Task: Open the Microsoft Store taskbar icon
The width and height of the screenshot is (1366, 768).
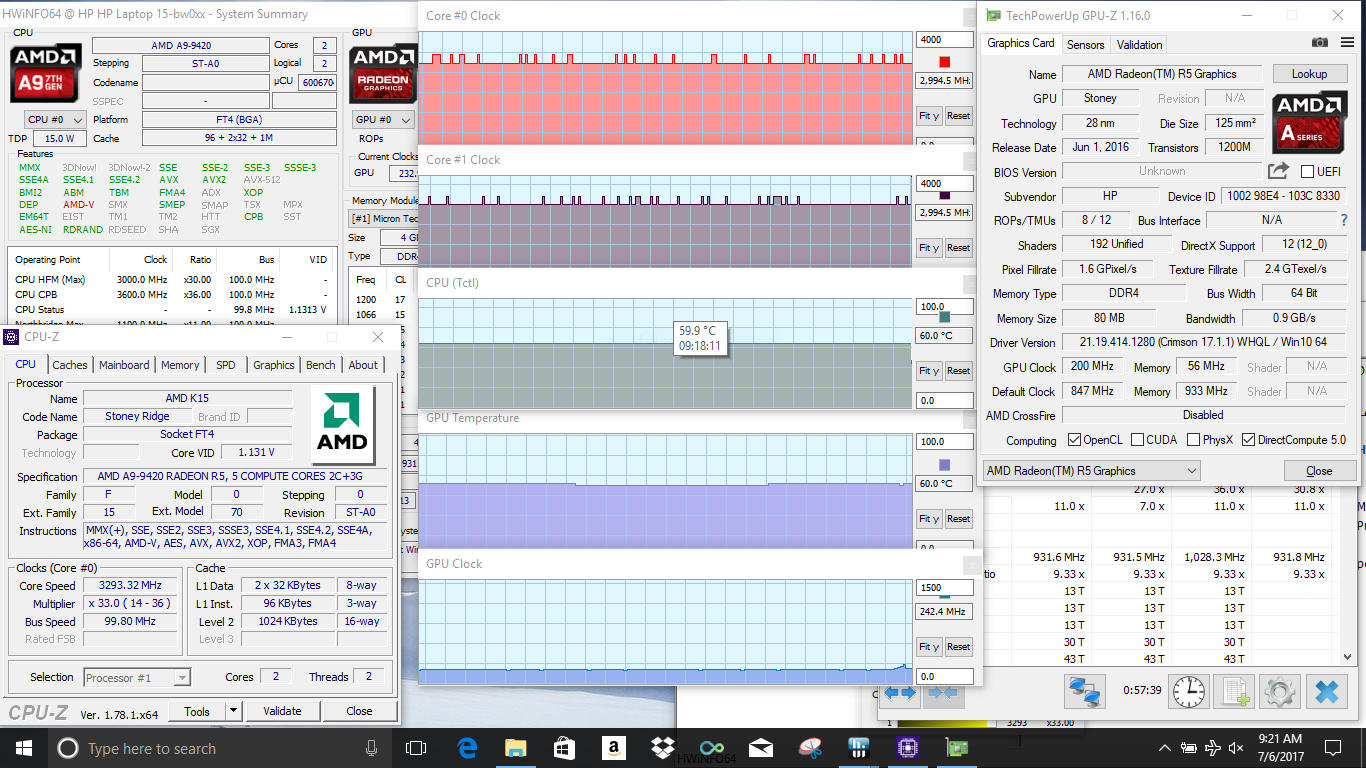Action: point(564,748)
